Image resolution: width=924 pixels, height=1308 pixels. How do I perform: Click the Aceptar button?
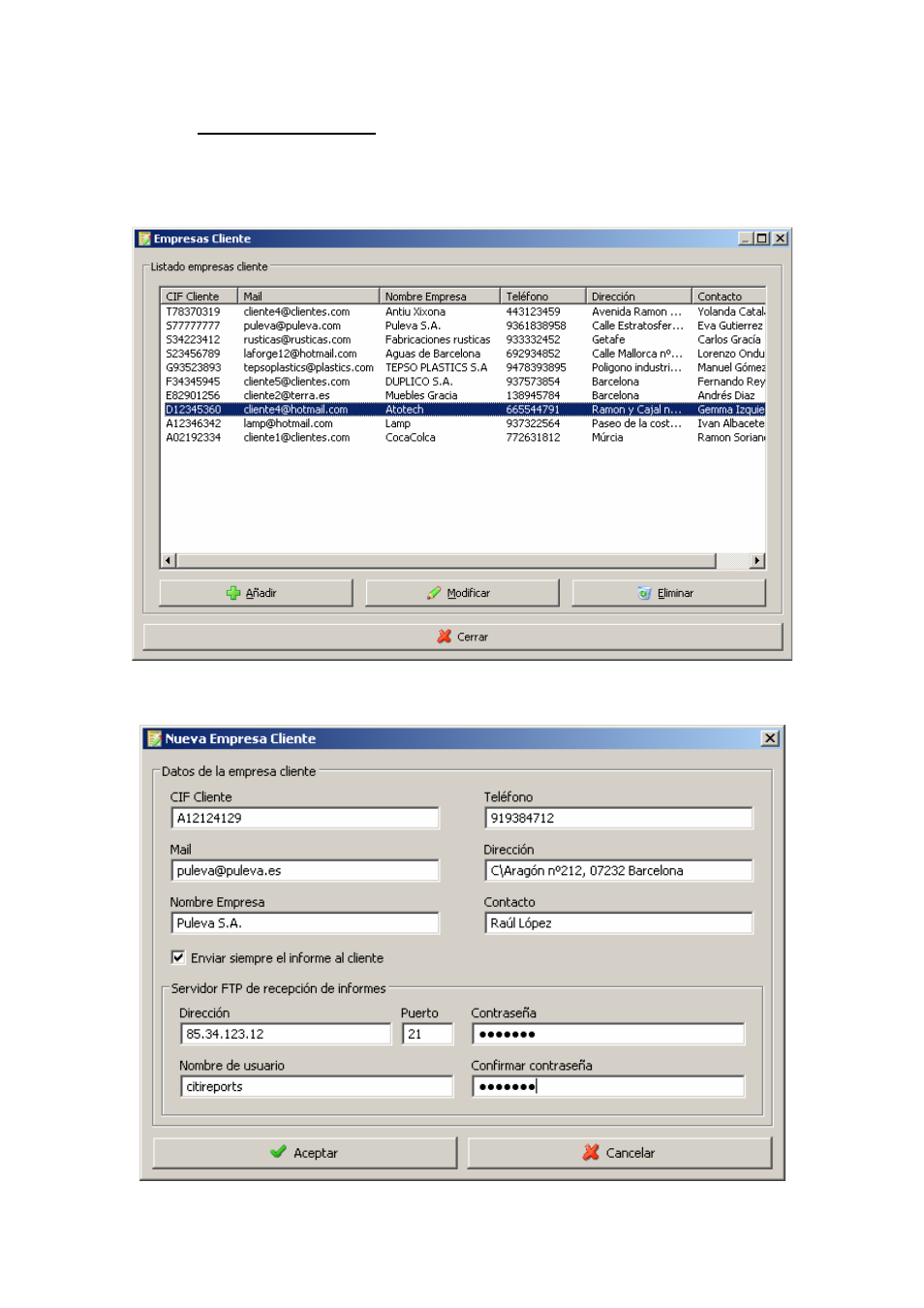[304, 1153]
